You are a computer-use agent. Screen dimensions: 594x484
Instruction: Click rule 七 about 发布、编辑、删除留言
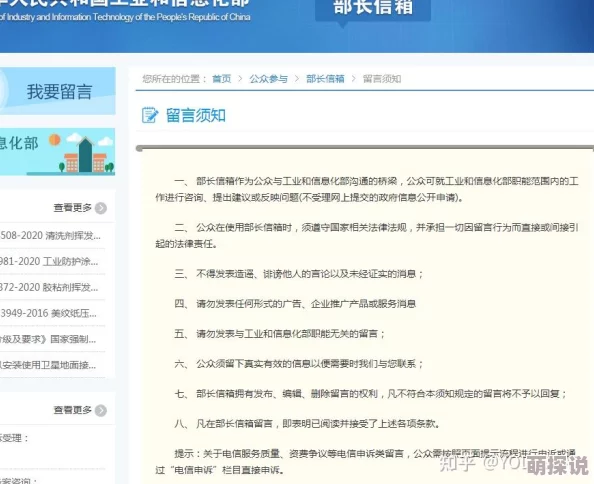coord(370,394)
